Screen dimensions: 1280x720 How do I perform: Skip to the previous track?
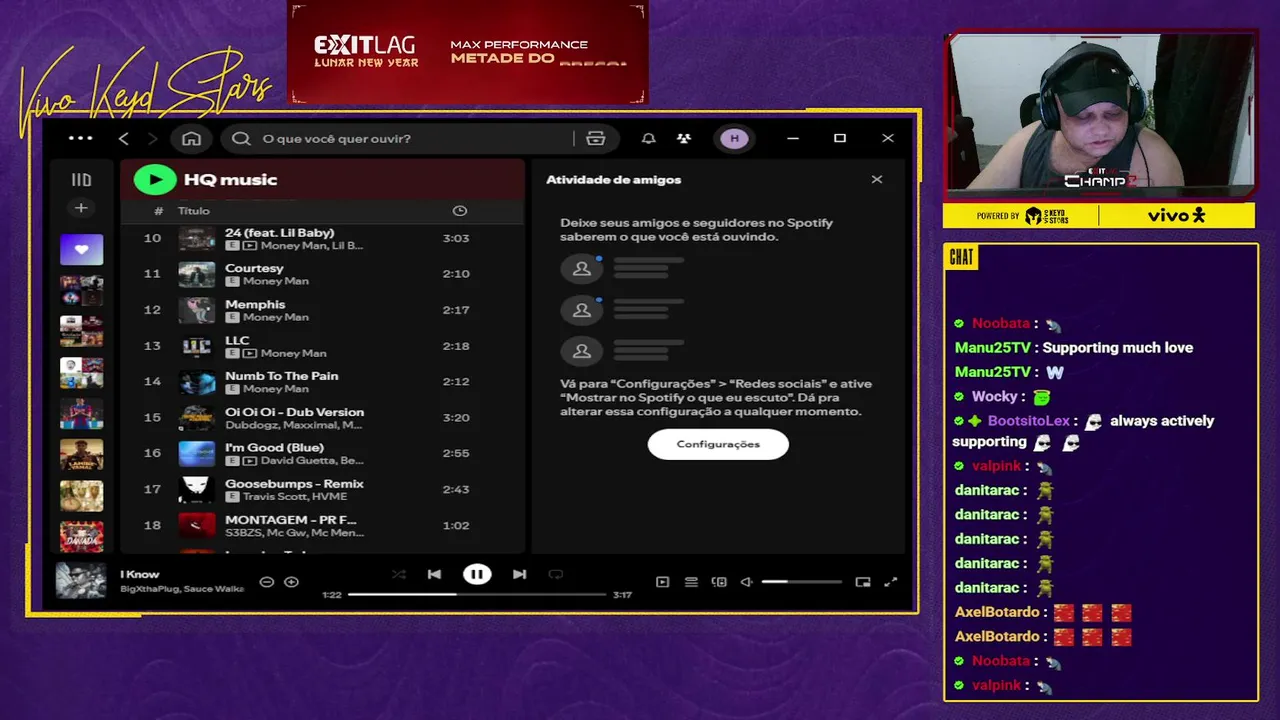click(434, 574)
